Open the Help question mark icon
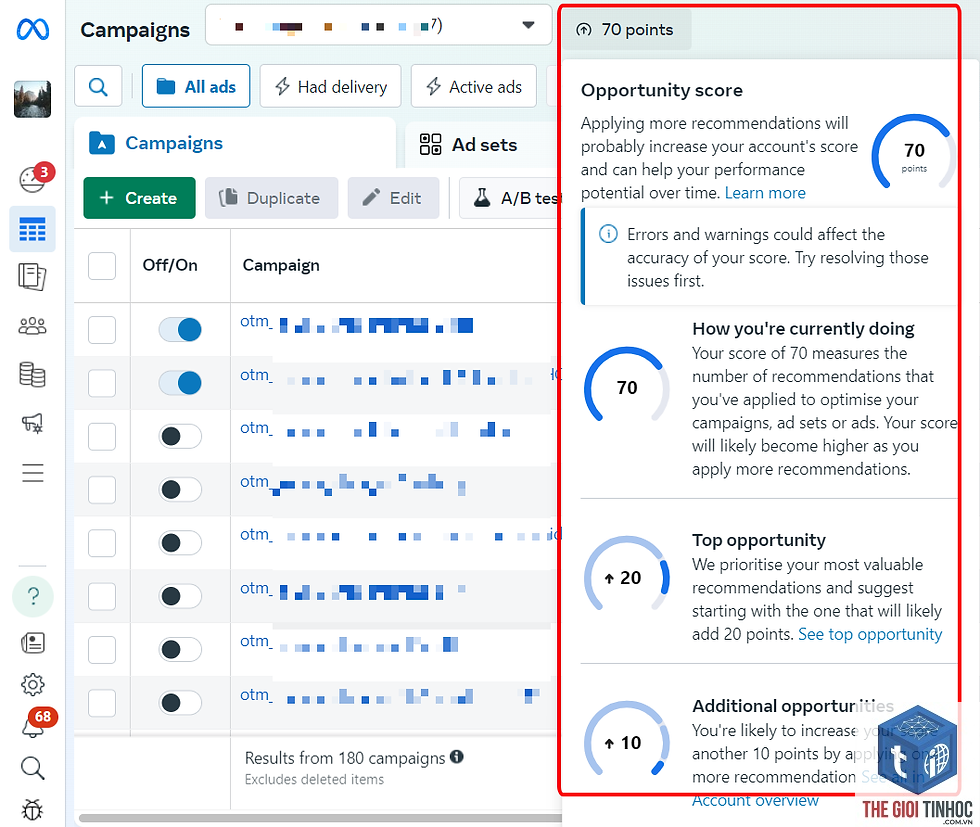980x827 pixels. pos(33,596)
